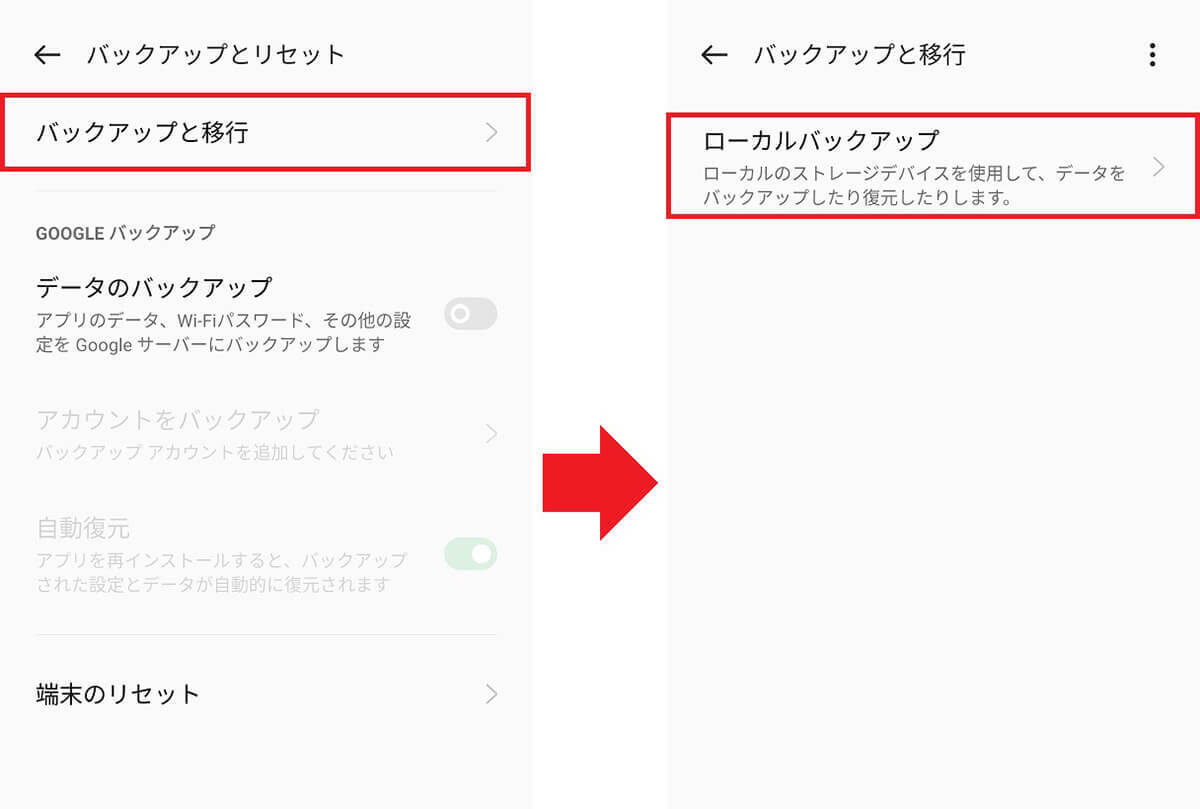Tap the ローカルのストレージデバイス description text
The height and width of the screenshot is (809, 1200).
[914, 185]
